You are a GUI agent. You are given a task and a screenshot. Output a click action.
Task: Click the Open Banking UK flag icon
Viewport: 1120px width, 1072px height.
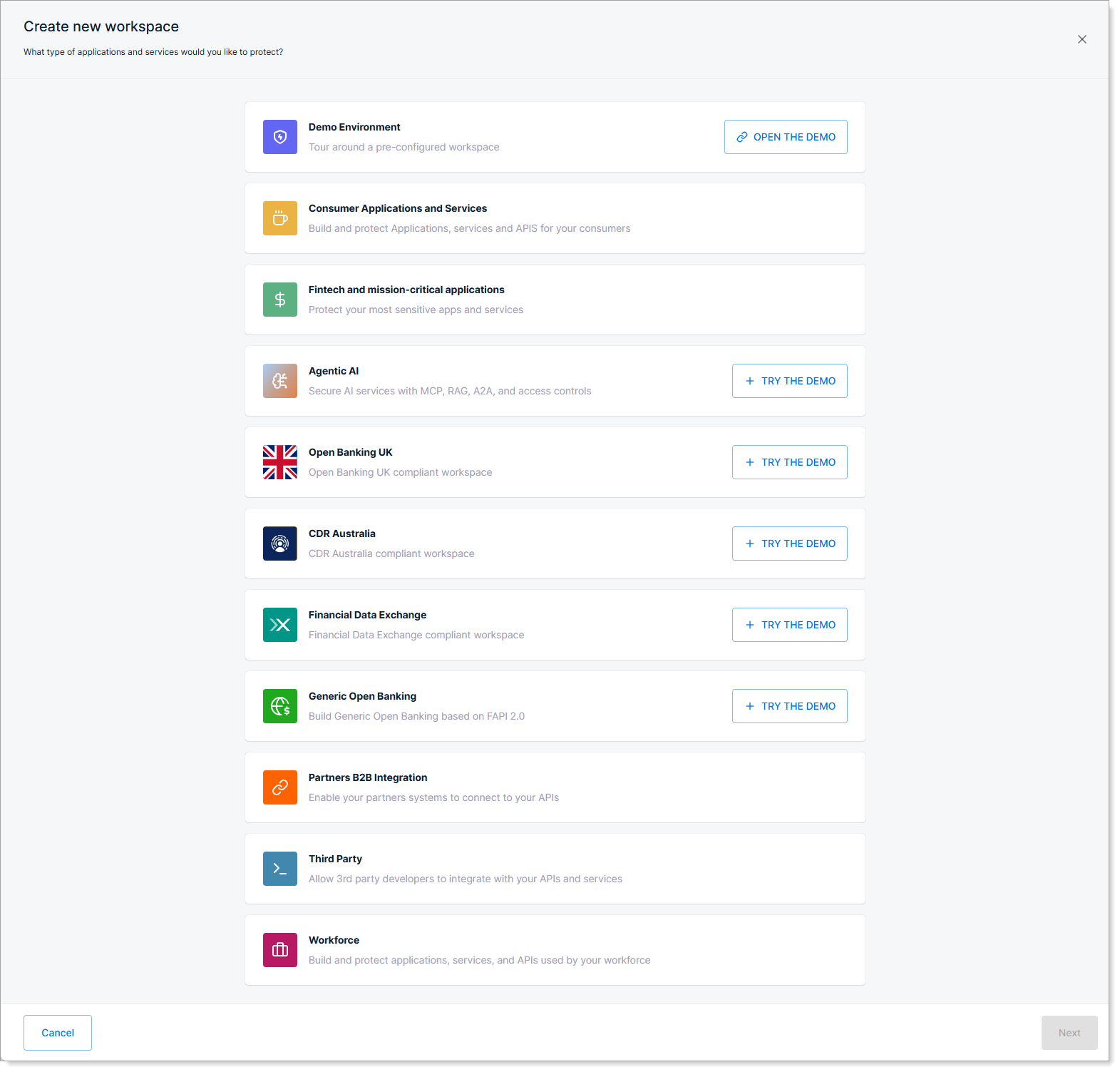(x=279, y=462)
